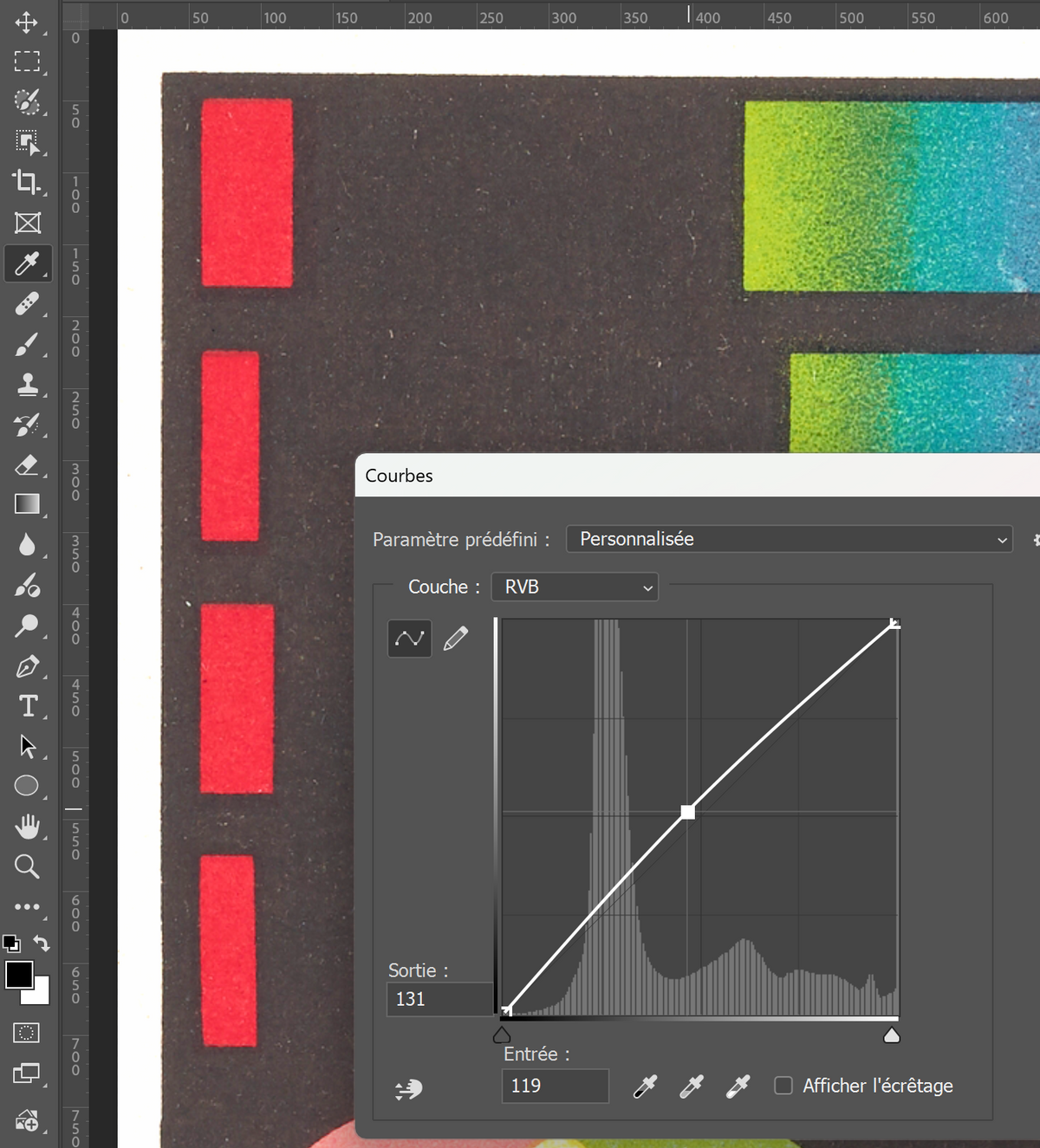Enable Afficher l'écrêtage checkbox
1040x1148 pixels.
(x=783, y=1086)
